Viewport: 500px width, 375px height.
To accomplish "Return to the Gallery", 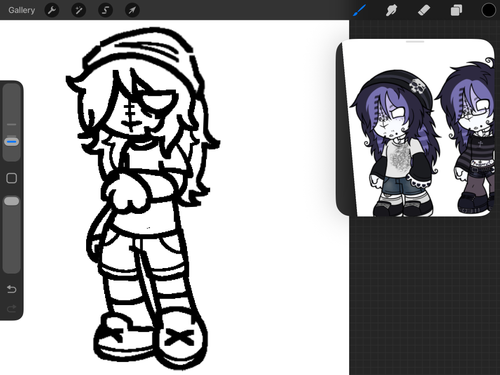I will 22,10.
